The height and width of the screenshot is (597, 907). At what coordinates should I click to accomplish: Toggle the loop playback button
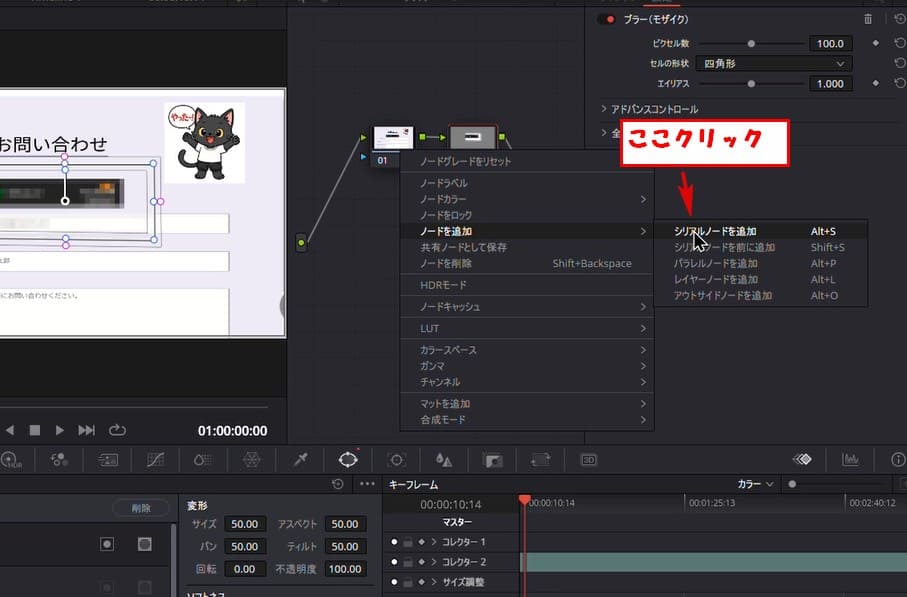117,430
